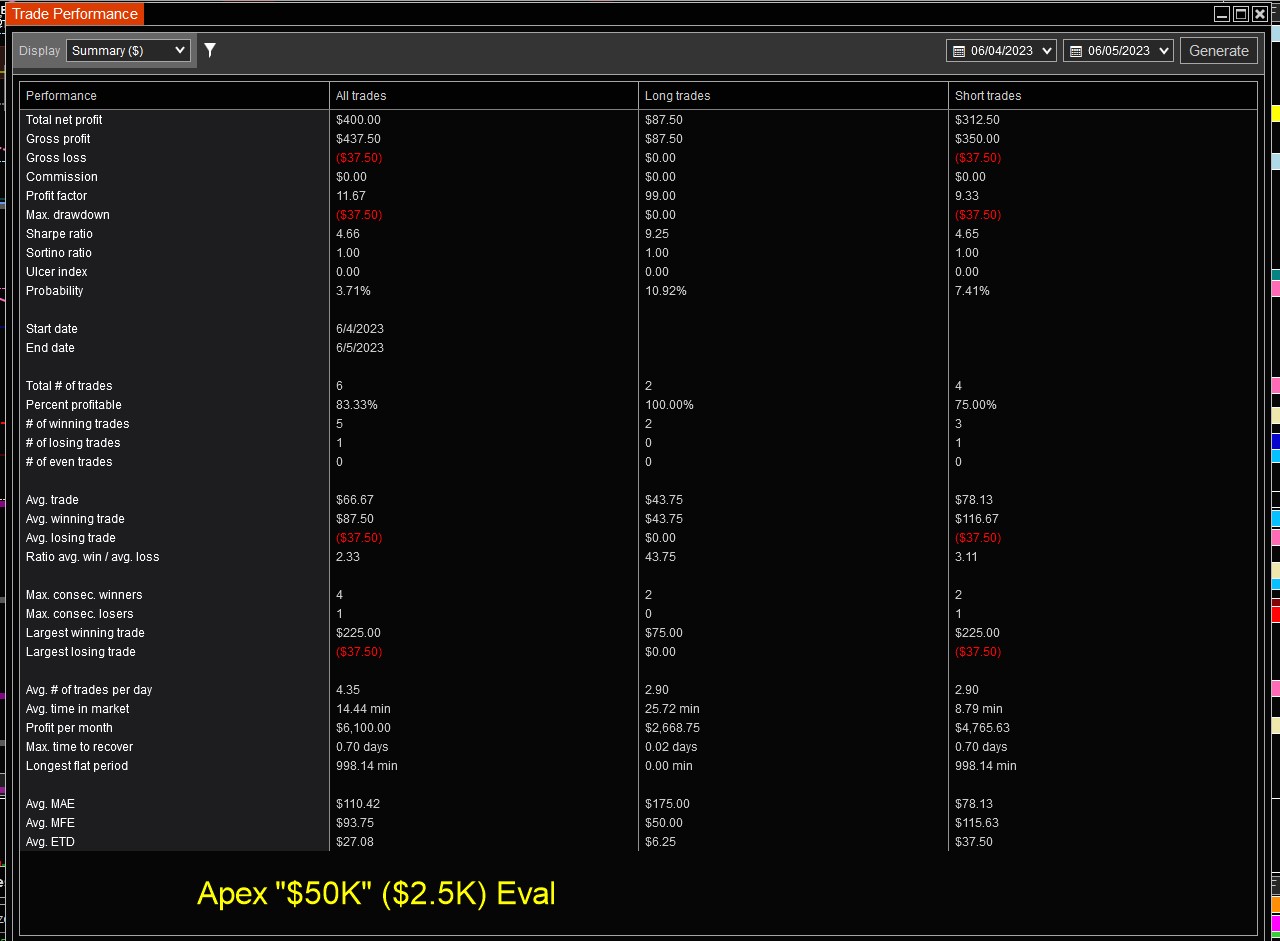
Task: Select the $6,100.00 profit per month value
Action: [363, 728]
